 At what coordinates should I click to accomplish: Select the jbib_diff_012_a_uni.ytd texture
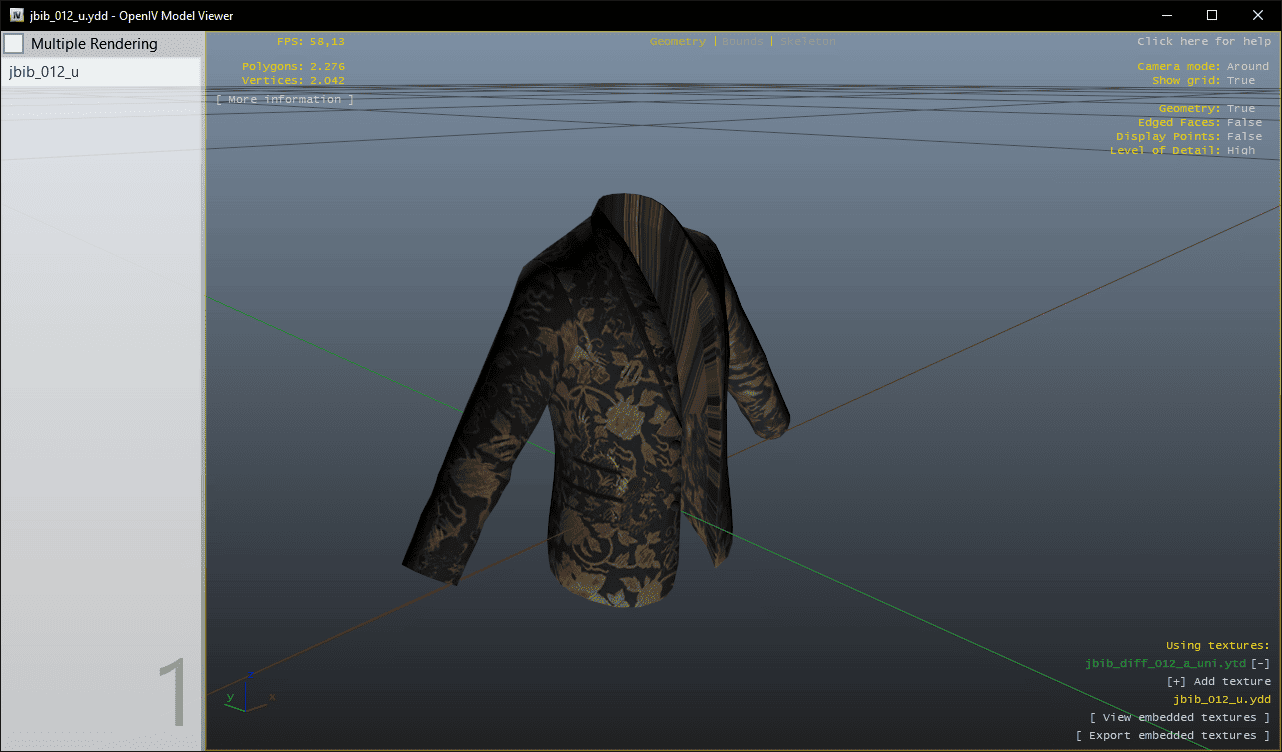pos(1165,664)
